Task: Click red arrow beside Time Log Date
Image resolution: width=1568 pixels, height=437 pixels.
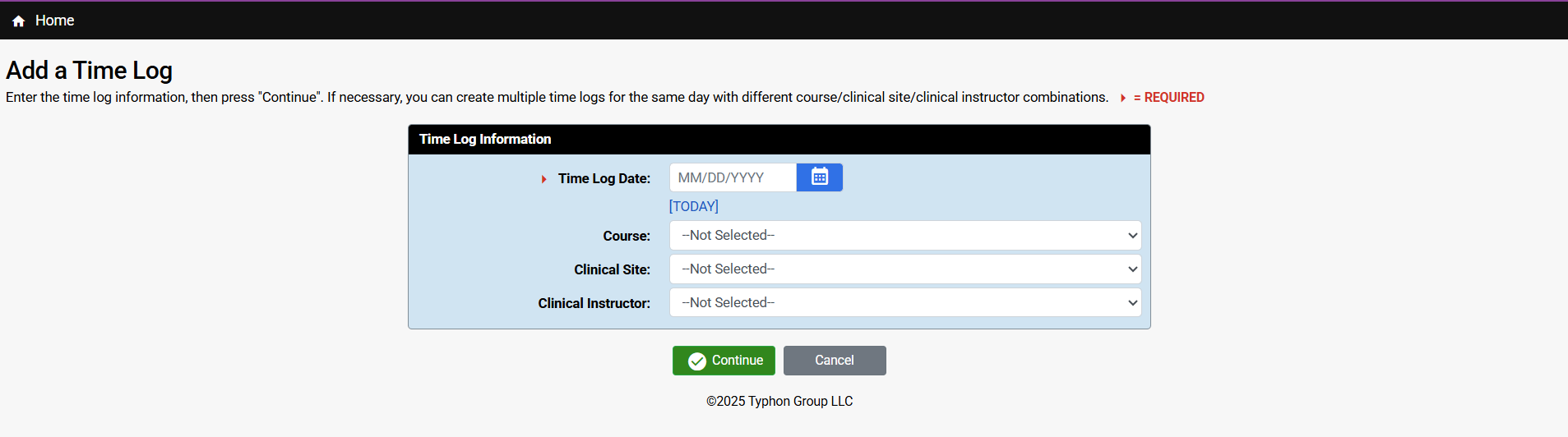Action: click(543, 179)
